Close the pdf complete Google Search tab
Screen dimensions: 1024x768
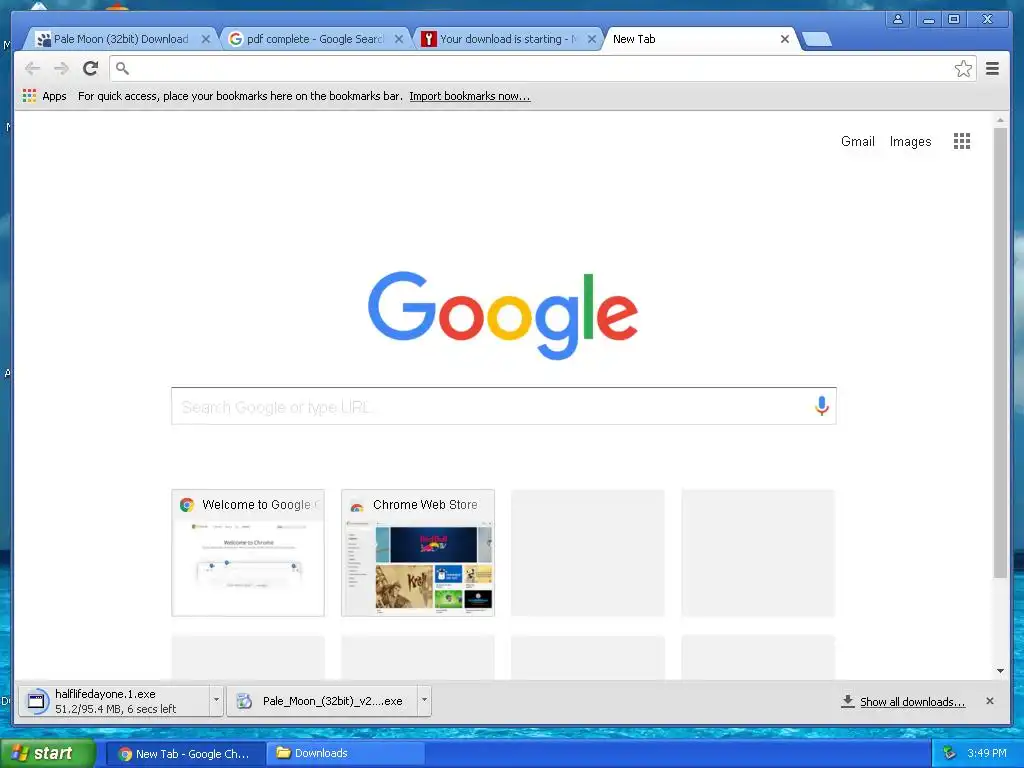click(399, 39)
